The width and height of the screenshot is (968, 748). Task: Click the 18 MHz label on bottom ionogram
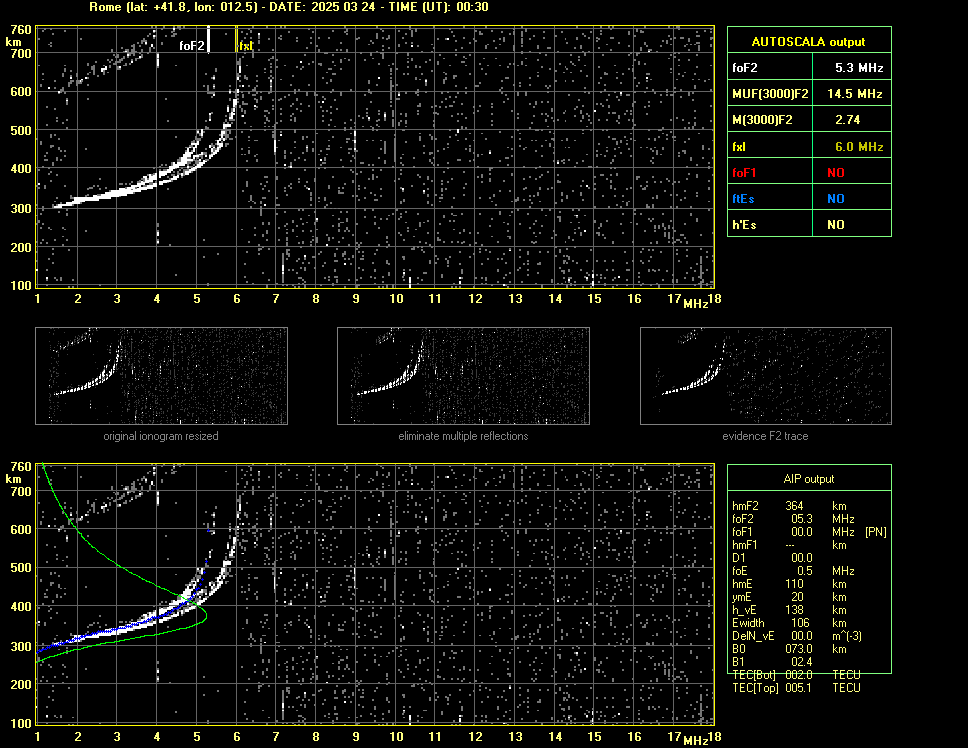pyautogui.click(x=714, y=736)
